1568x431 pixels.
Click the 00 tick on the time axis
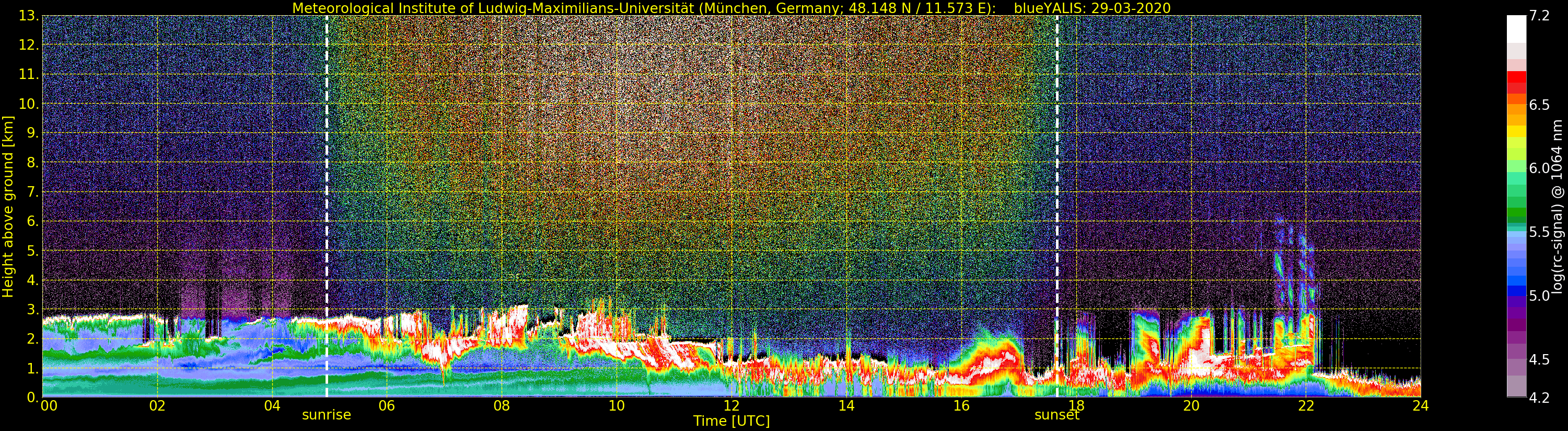tap(49, 406)
